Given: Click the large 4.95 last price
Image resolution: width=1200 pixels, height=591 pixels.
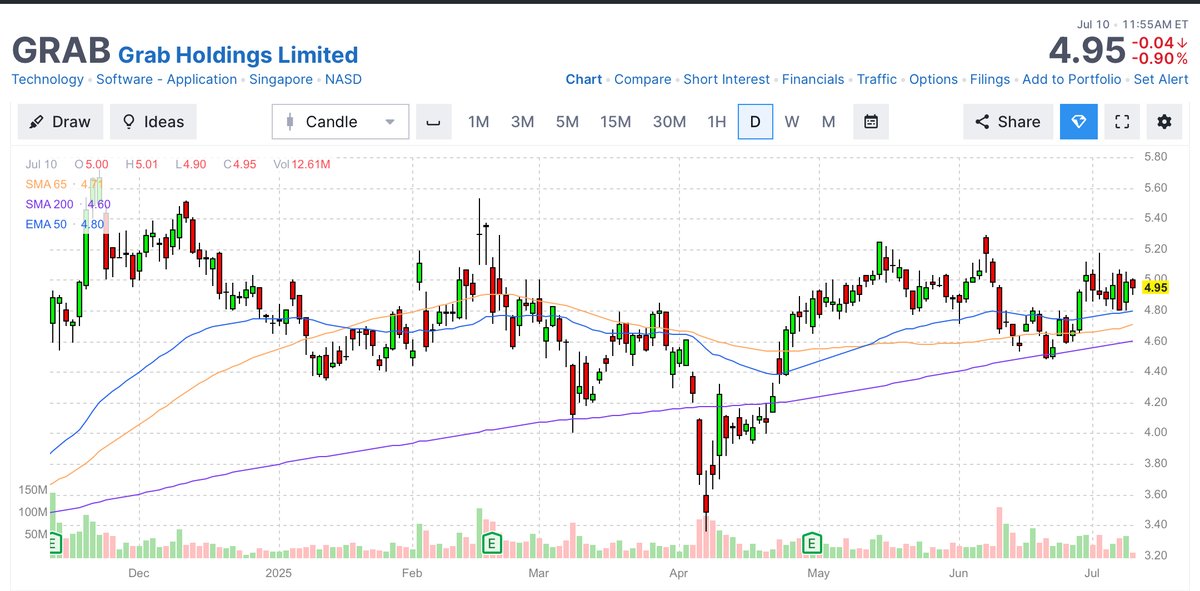Looking at the screenshot, I should (1085, 50).
